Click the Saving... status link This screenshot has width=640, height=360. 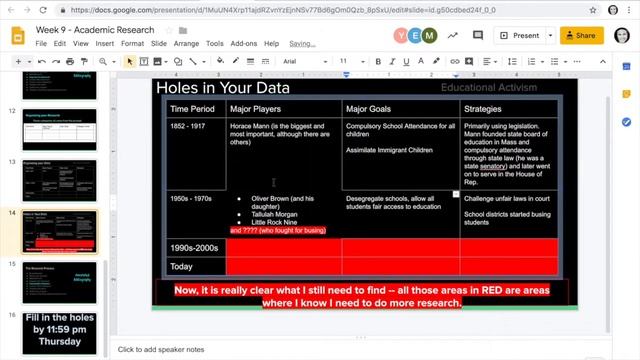[x=302, y=44]
